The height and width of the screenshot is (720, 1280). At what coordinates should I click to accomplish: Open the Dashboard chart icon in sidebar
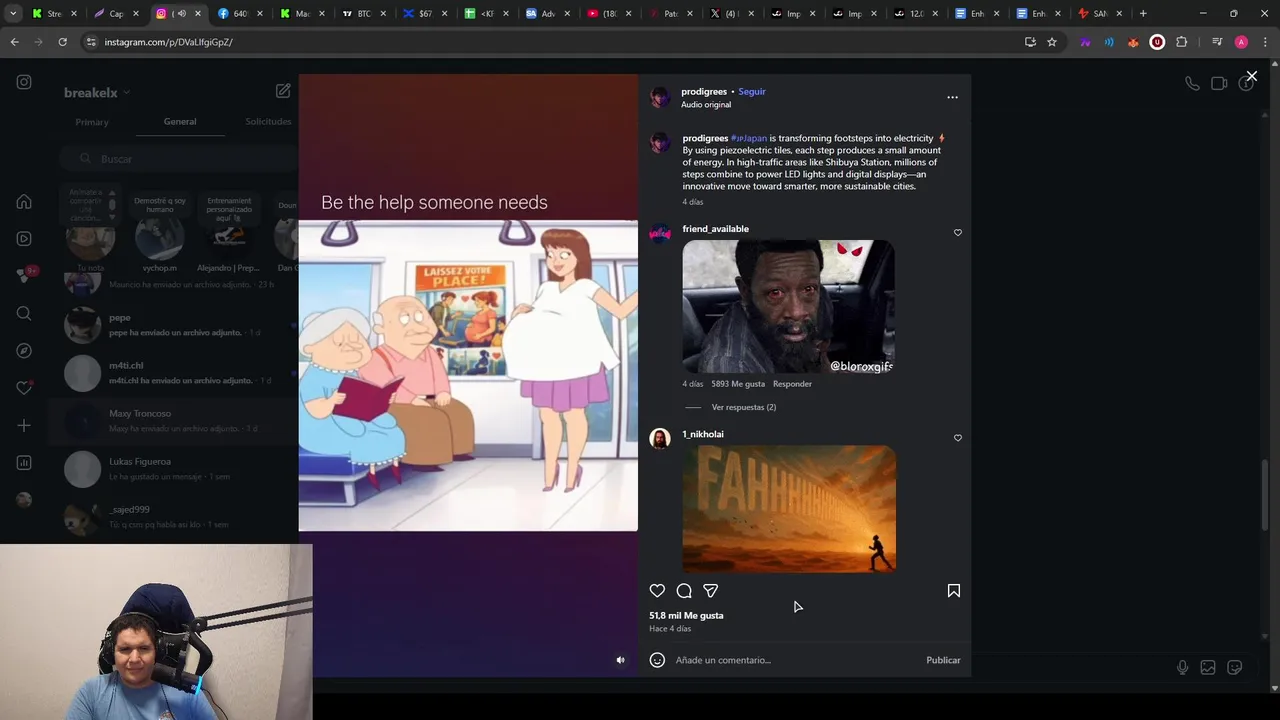coord(24,463)
